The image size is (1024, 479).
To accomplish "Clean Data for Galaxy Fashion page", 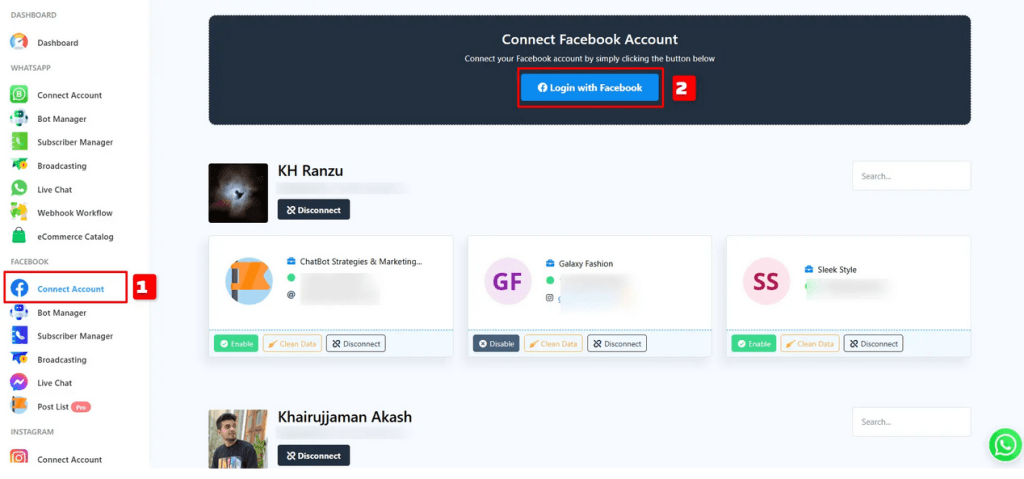I will 552,344.
